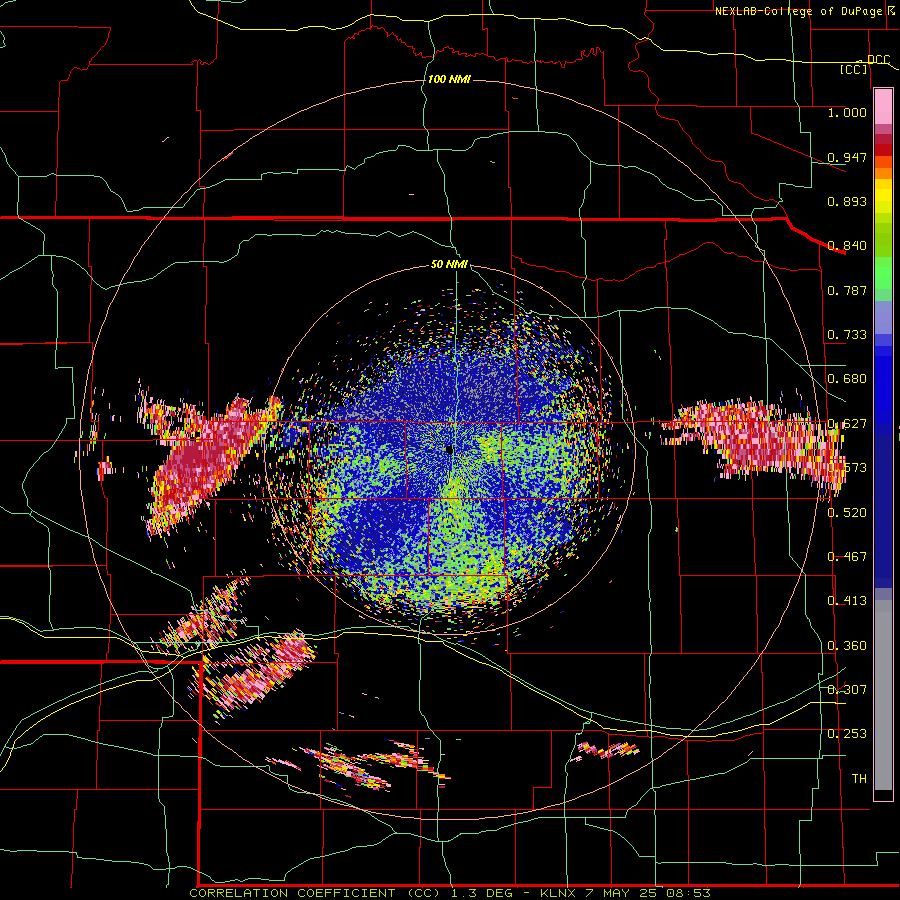Click the [CC] legend header label
Image resolution: width=900 pixels, height=900 pixels.
[854, 69]
